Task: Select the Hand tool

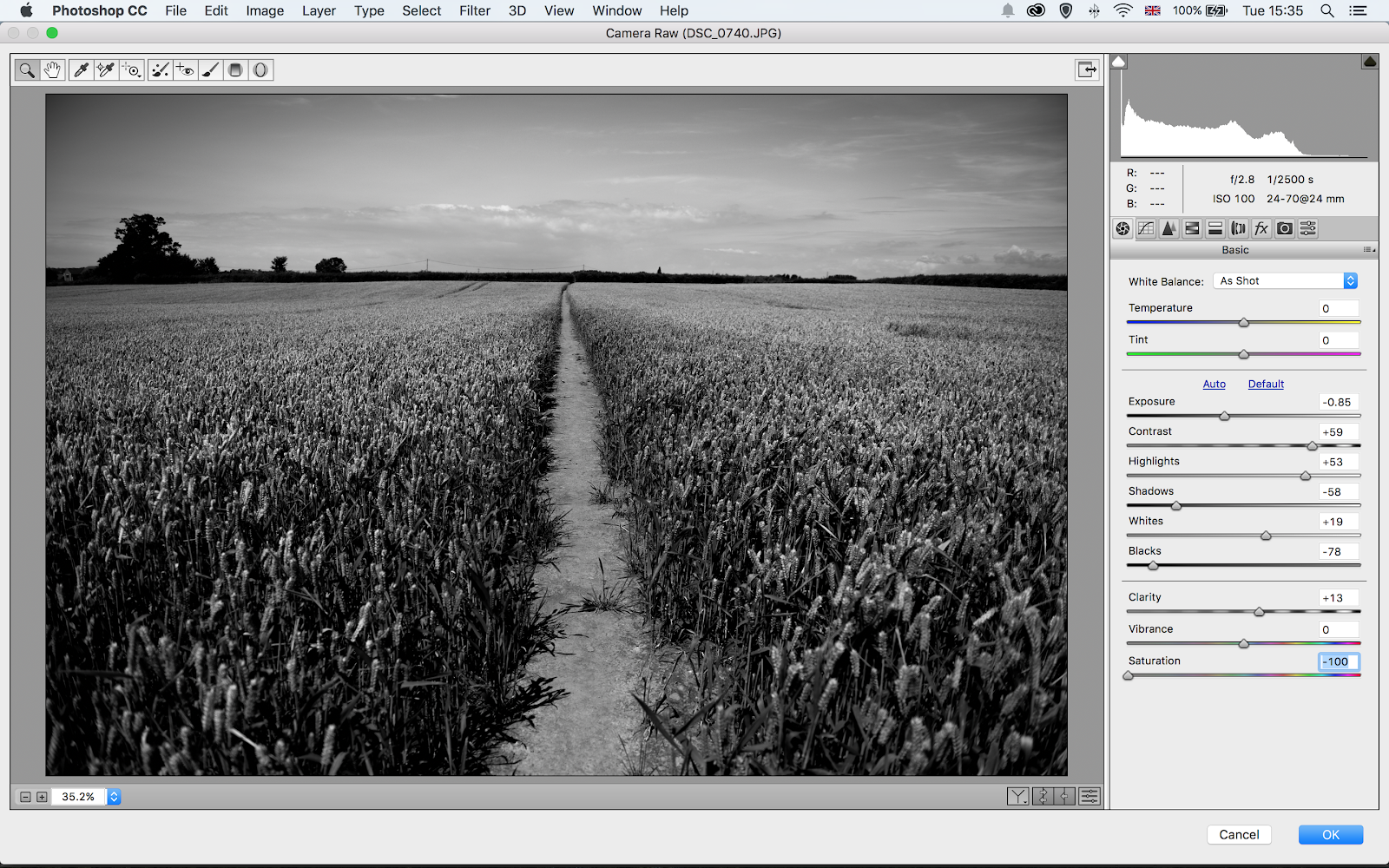Action: click(x=53, y=70)
